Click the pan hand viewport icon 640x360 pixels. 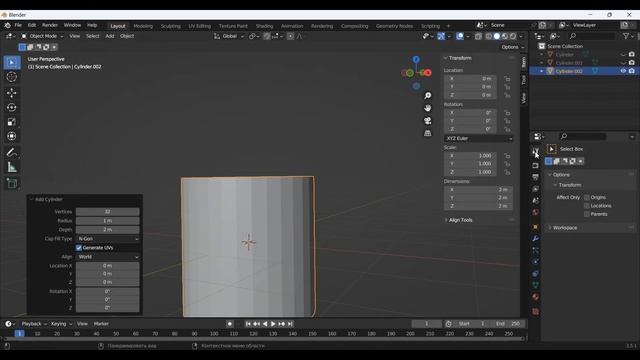pyautogui.click(x=427, y=108)
